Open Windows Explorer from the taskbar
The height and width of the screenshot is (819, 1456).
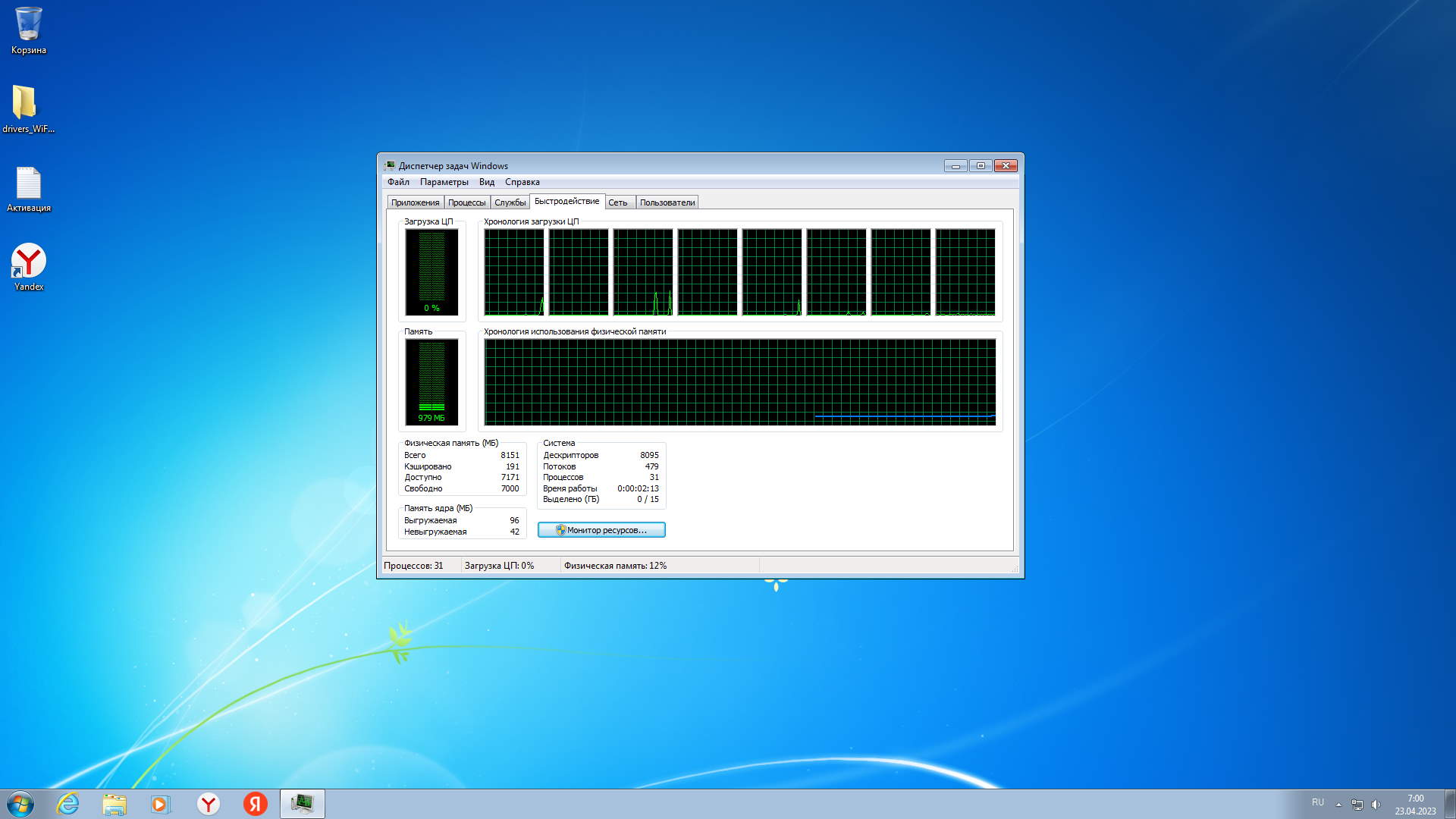click(x=115, y=804)
